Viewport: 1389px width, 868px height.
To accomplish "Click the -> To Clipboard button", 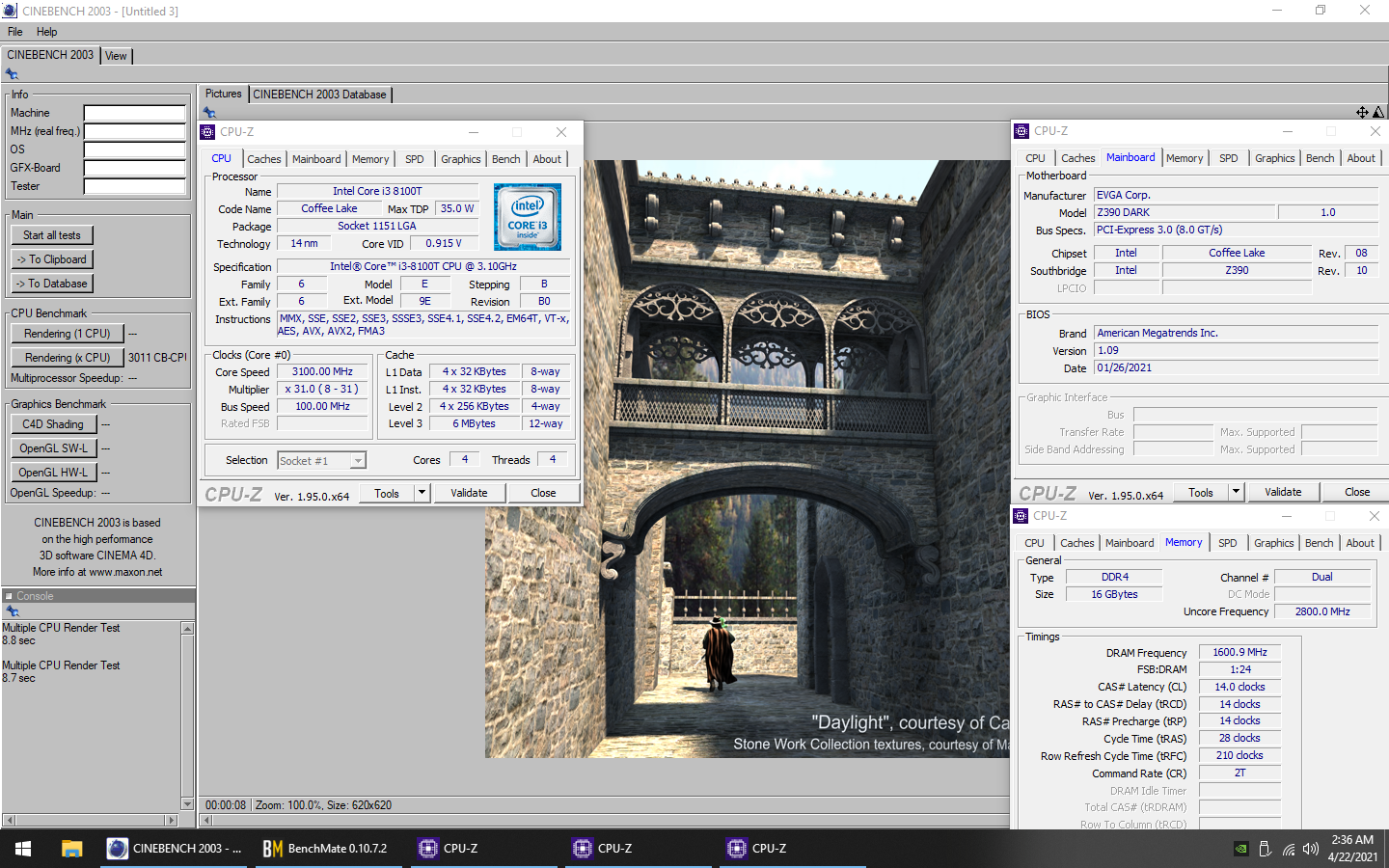I will tap(52, 259).
